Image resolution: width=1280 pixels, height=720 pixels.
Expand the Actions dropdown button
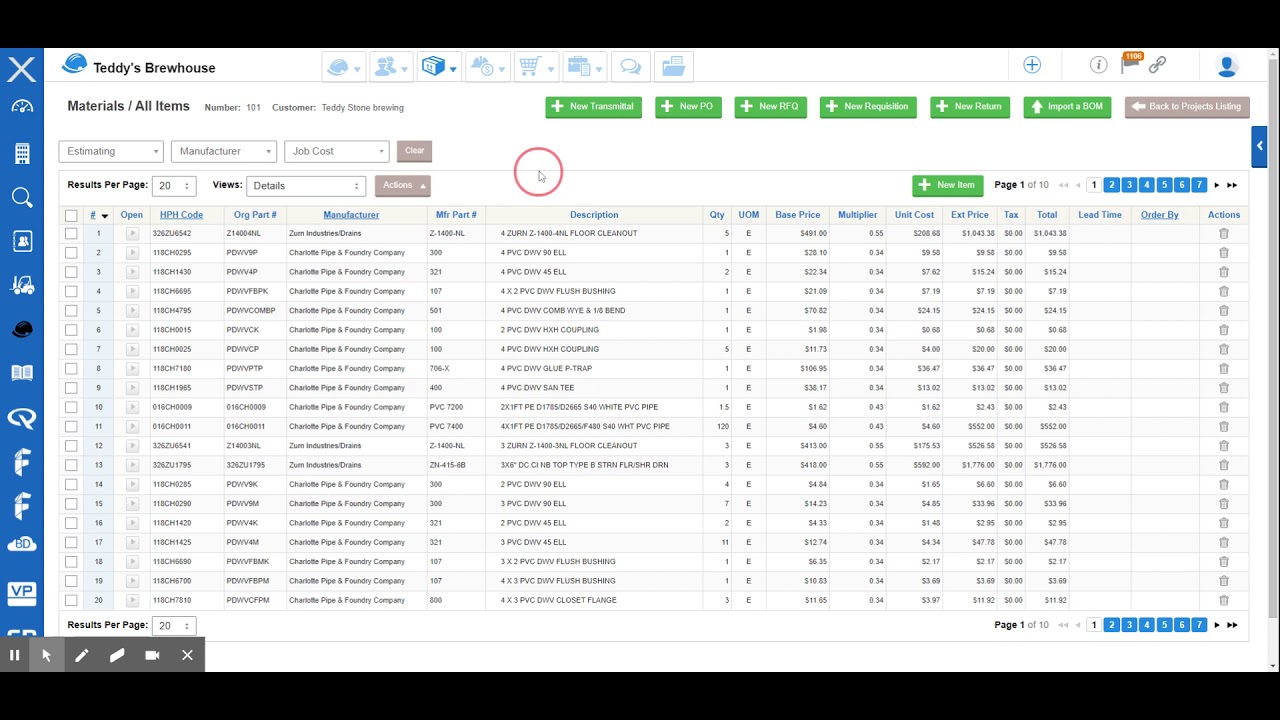(x=403, y=186)
